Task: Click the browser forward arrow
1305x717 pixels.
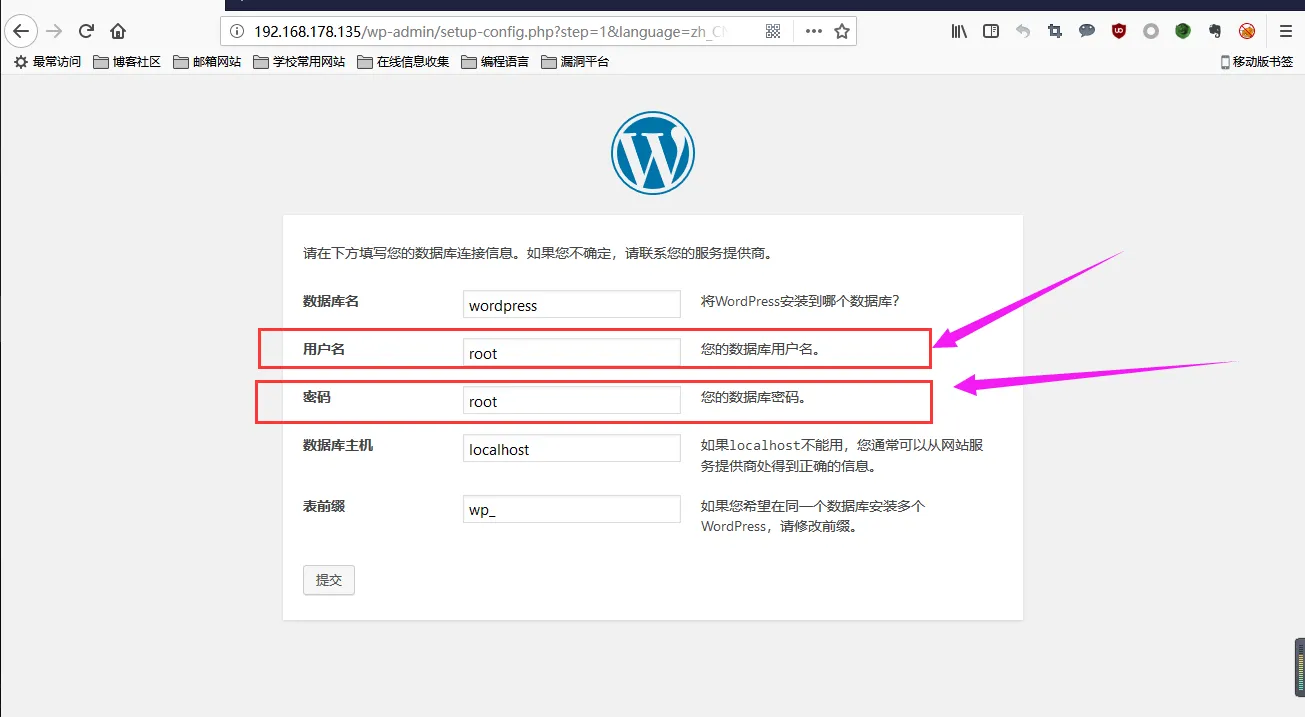Action: tap(54, 31)
